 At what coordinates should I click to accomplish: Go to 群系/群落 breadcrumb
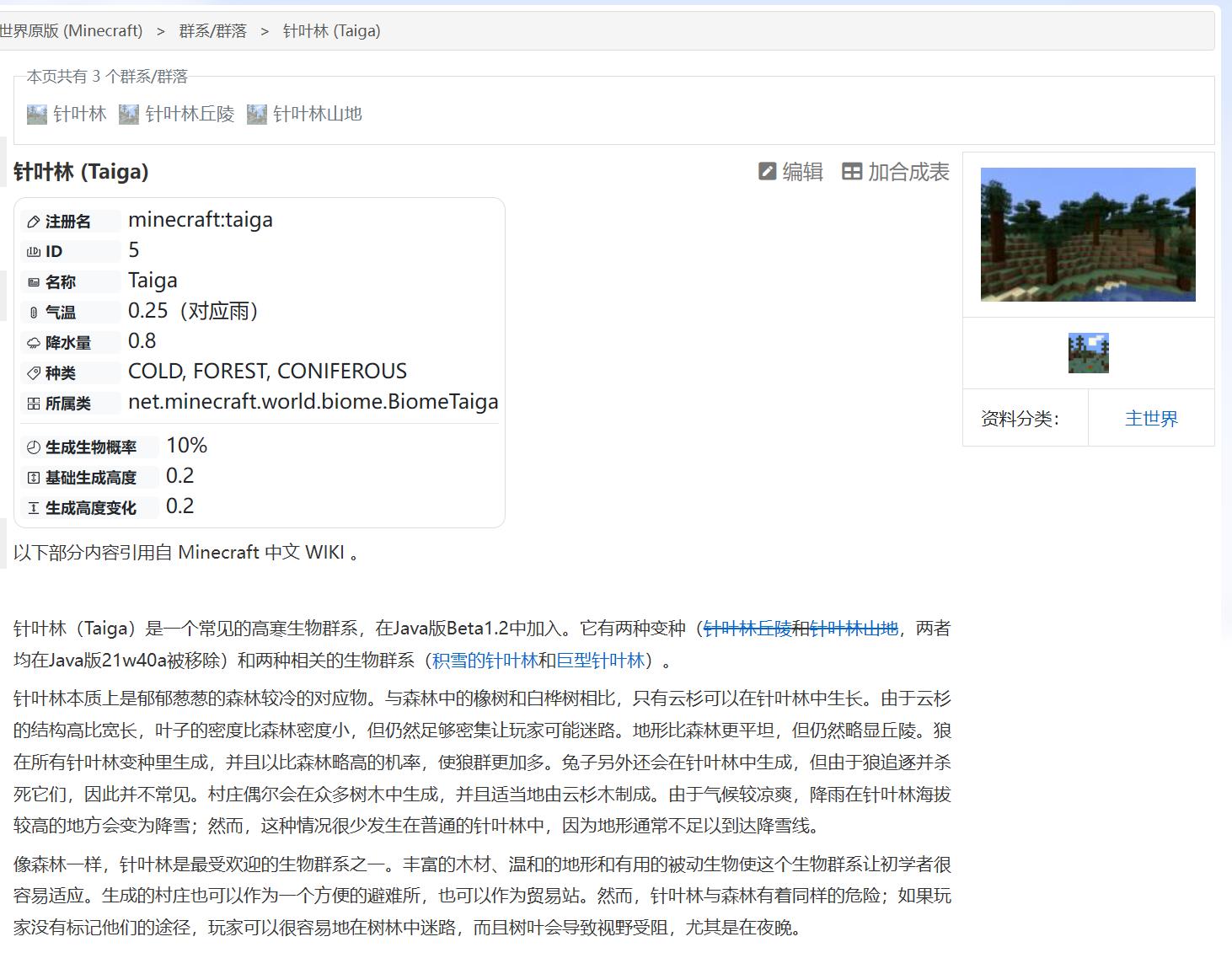[x=212, y=31]
